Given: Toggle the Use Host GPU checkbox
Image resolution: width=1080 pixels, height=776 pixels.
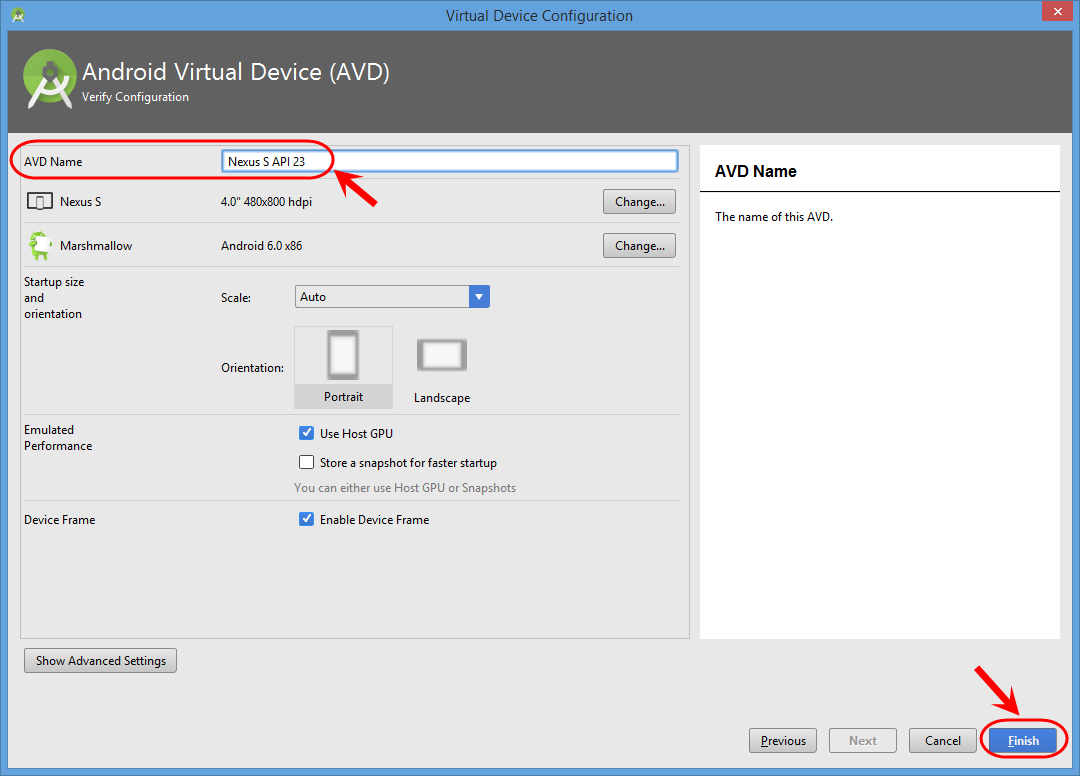Looking at the screenshot, I should (x=307, y=433).
